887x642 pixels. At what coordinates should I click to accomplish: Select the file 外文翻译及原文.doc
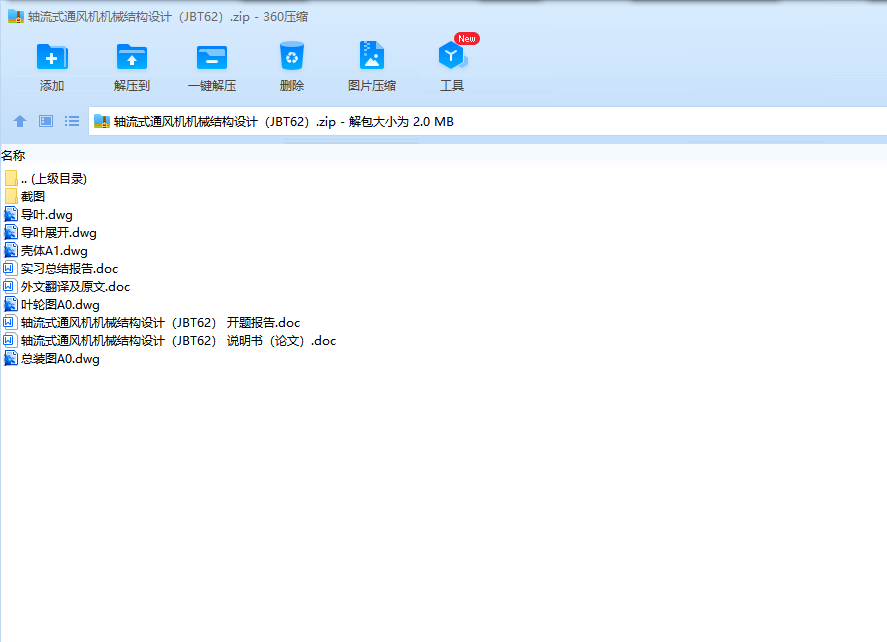tap(75, 287)
